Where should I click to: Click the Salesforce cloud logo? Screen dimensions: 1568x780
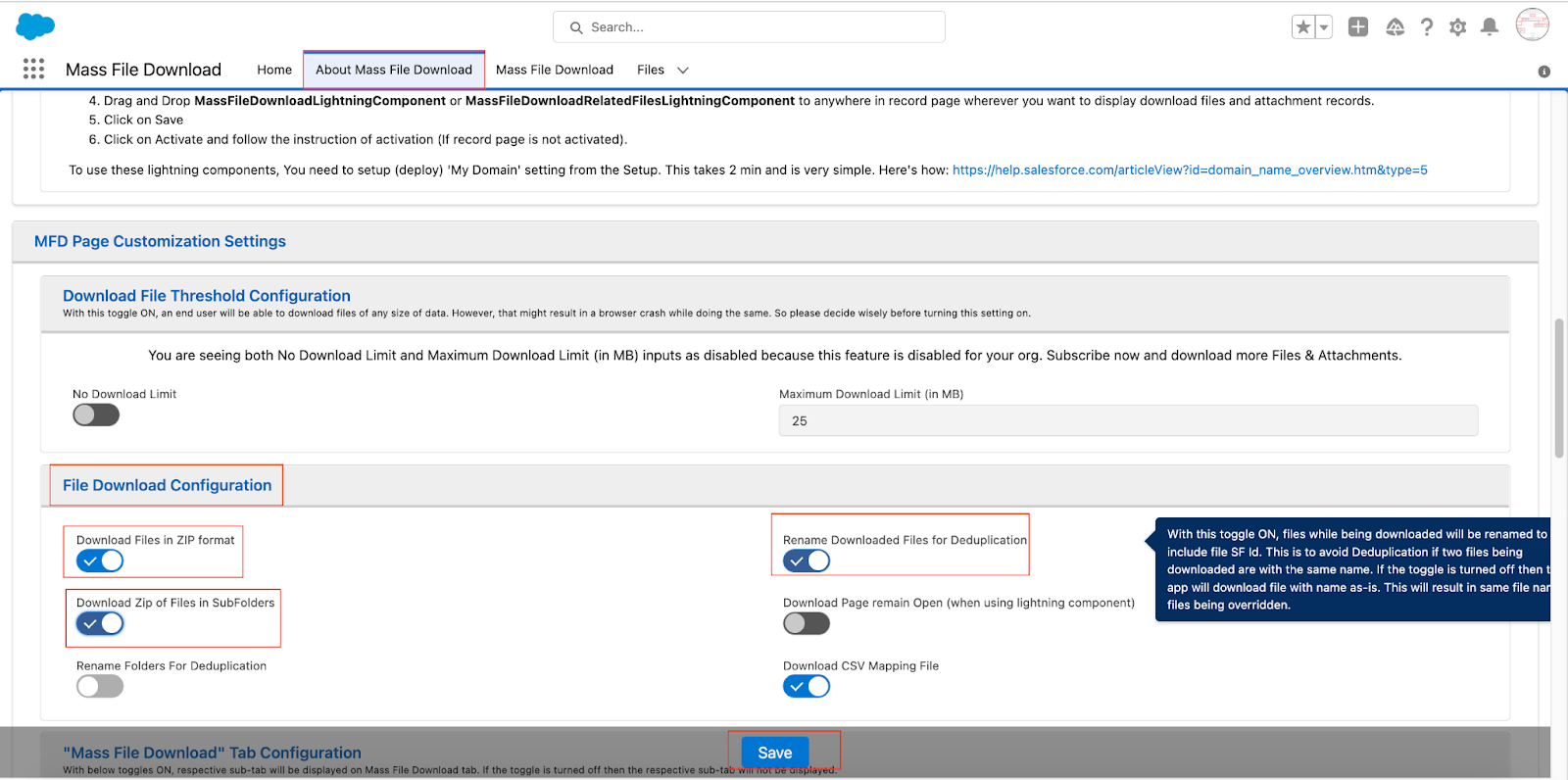click(35, 26)
